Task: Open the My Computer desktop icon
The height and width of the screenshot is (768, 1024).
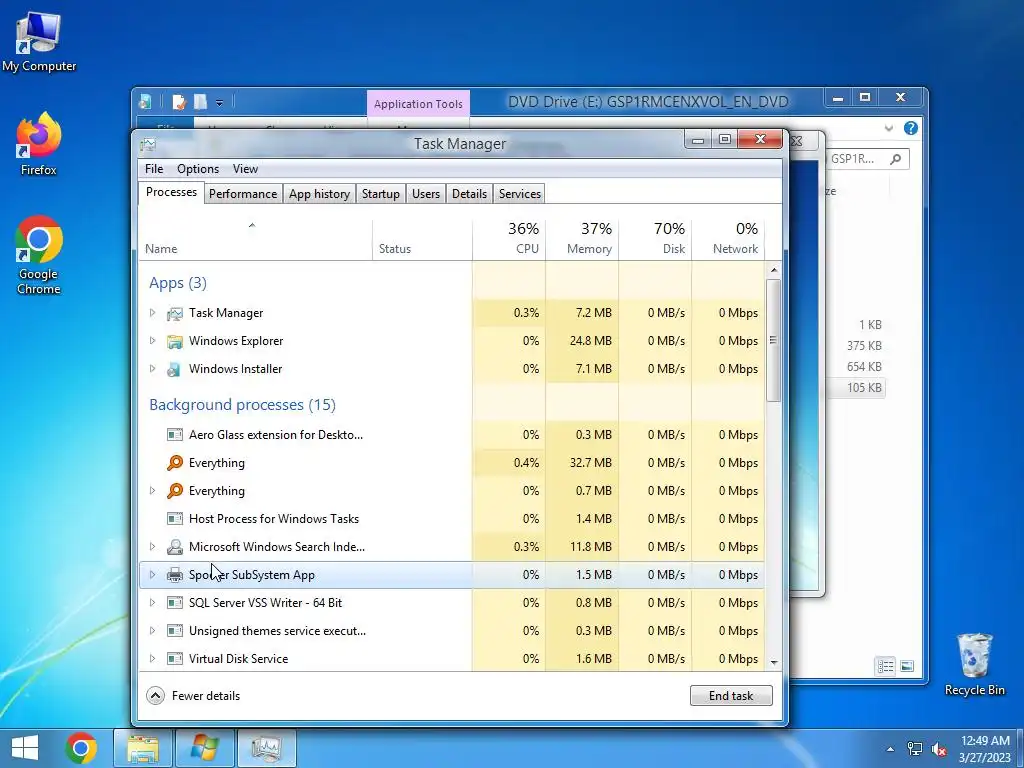Action: pos(39,42)
